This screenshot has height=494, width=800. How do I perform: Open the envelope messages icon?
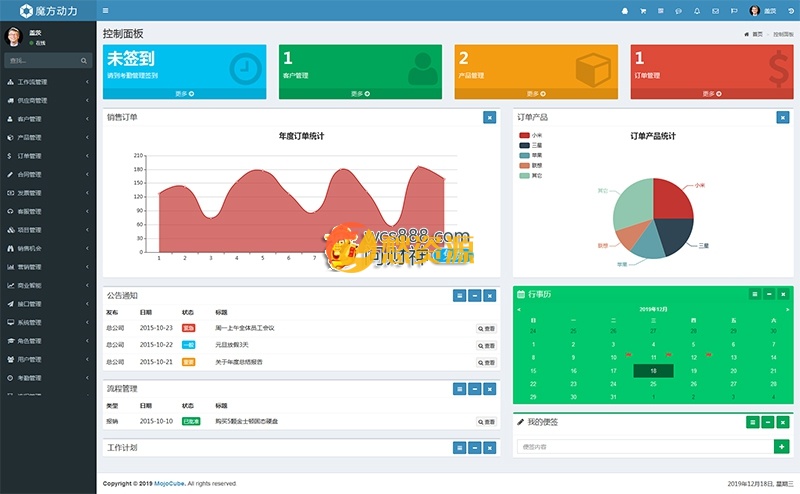tap(715, 11)
